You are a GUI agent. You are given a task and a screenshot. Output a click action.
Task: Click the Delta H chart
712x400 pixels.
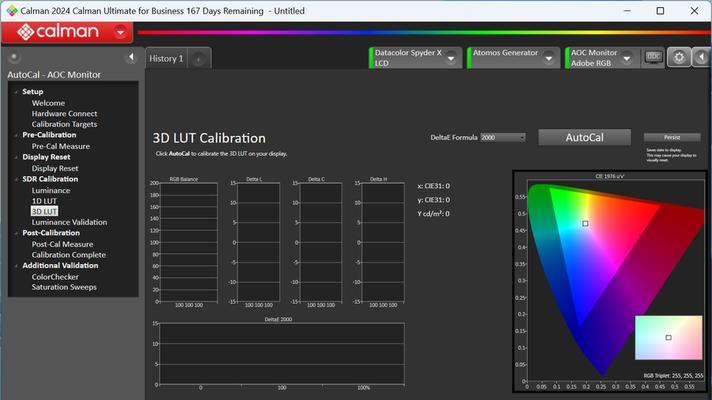point(383,242)
